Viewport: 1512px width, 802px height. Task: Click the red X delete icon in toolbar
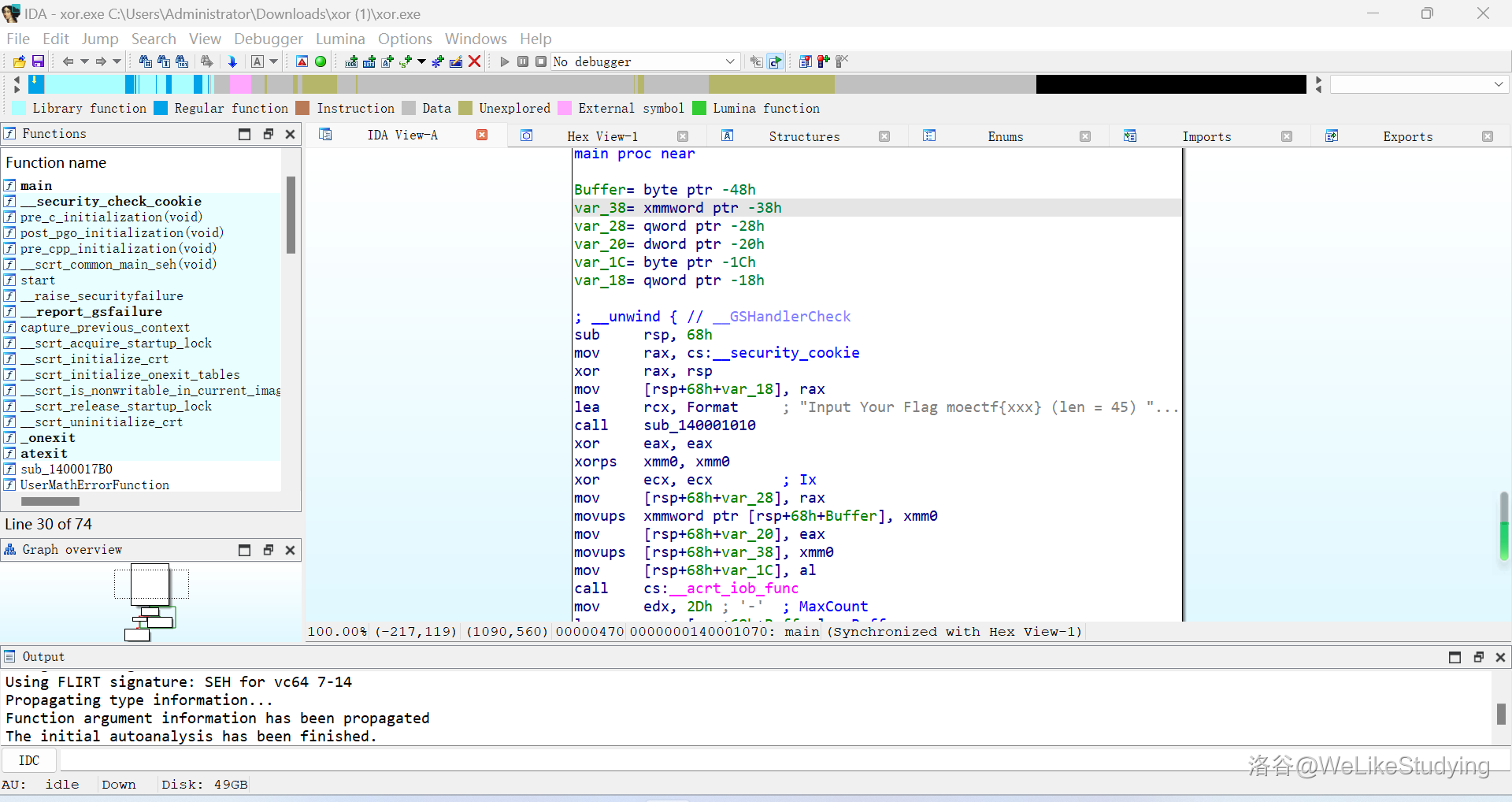click(x=474, y=61)
